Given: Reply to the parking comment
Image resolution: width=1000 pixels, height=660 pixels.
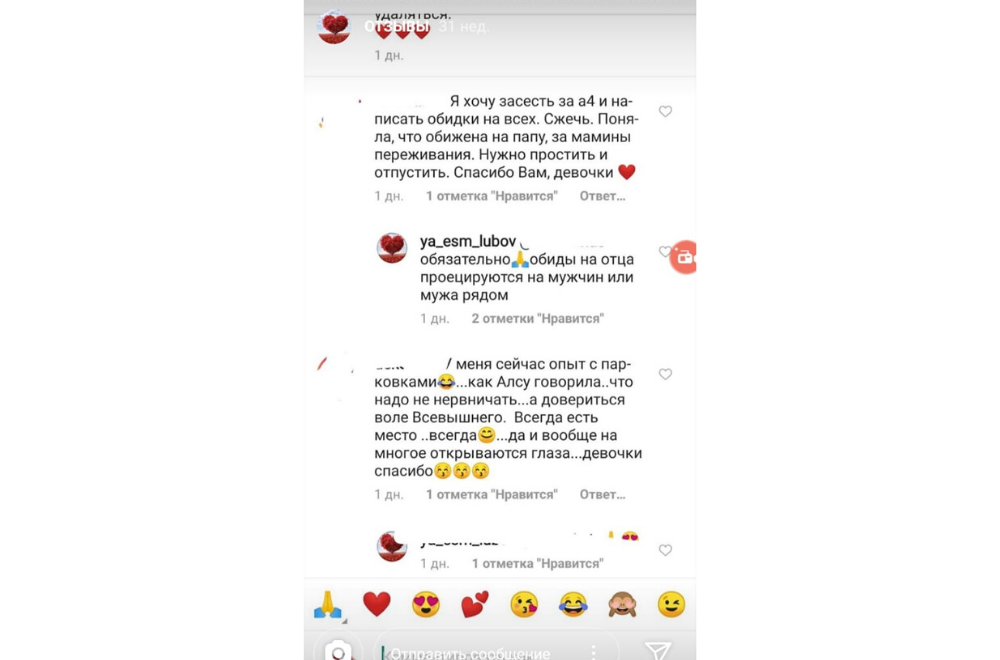Looking at the screenshot, I should click(x=602, y=495).
